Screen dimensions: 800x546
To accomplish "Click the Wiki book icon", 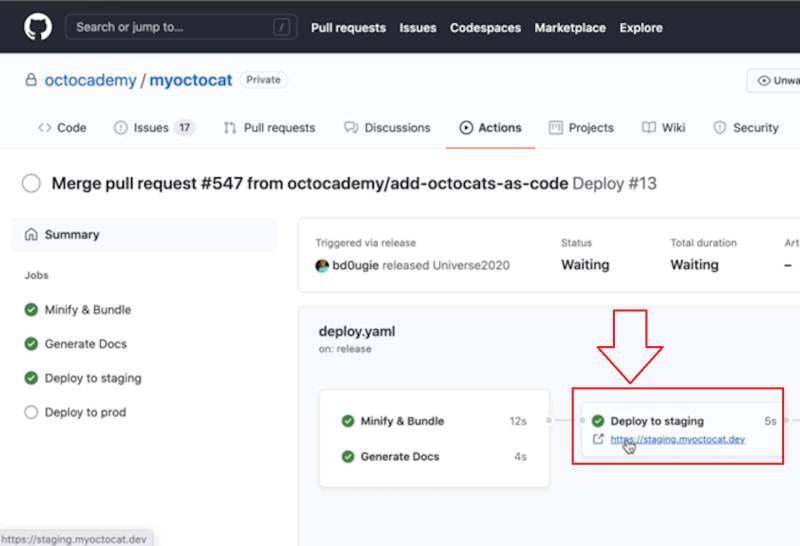I will (x=648, y=128).
